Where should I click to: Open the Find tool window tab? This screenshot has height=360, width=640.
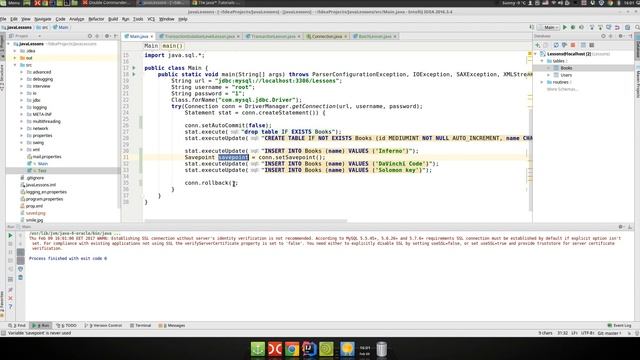click(x=18, y=325)
